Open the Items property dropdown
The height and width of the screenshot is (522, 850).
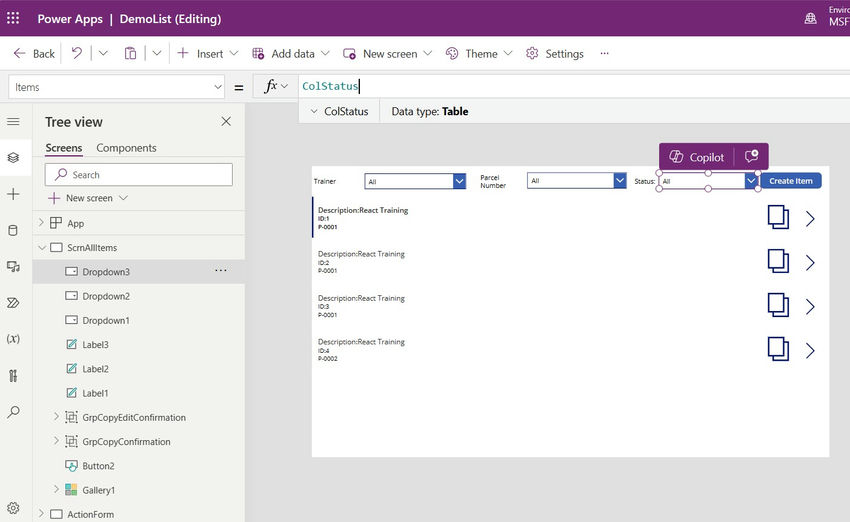click(x=218, y=87)
